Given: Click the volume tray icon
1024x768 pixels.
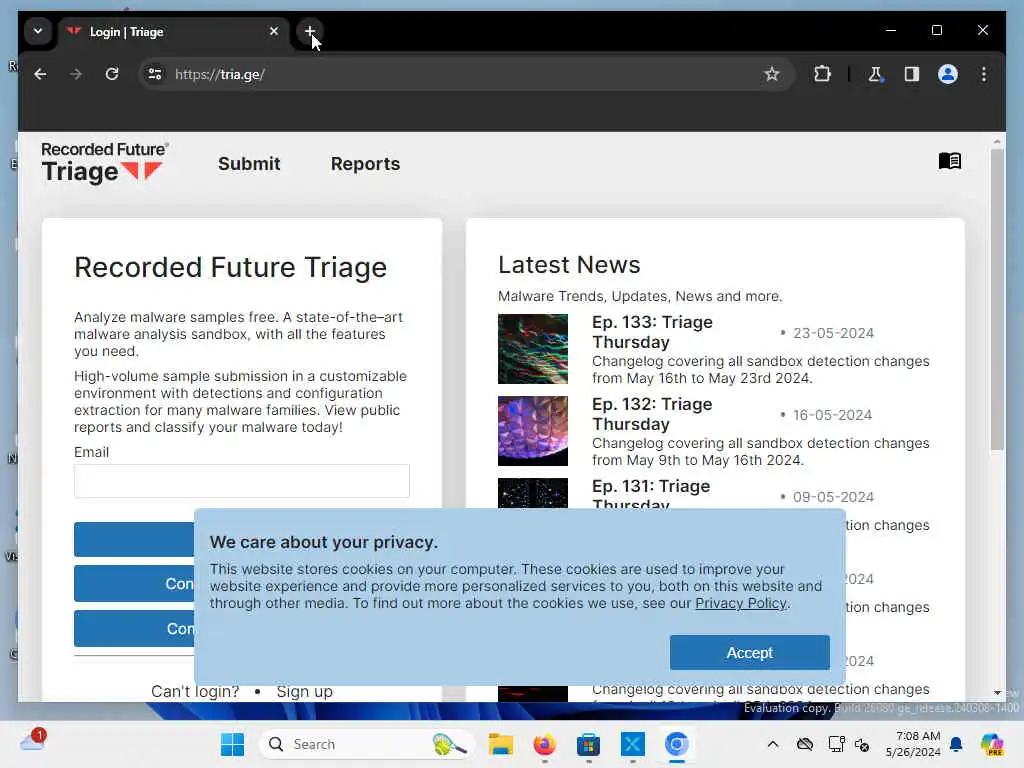Looking at the screenshot, I should click(x=862, y=744).
